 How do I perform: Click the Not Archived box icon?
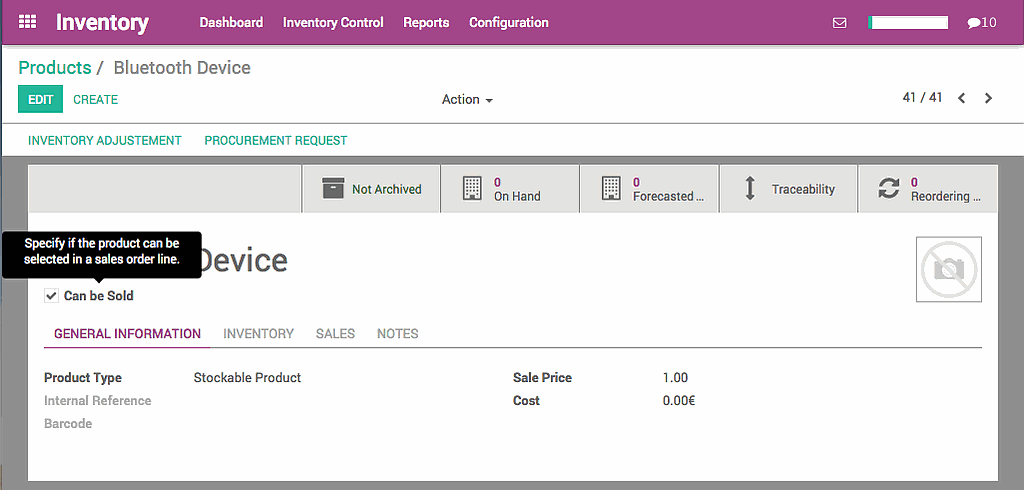coord(333,189)
